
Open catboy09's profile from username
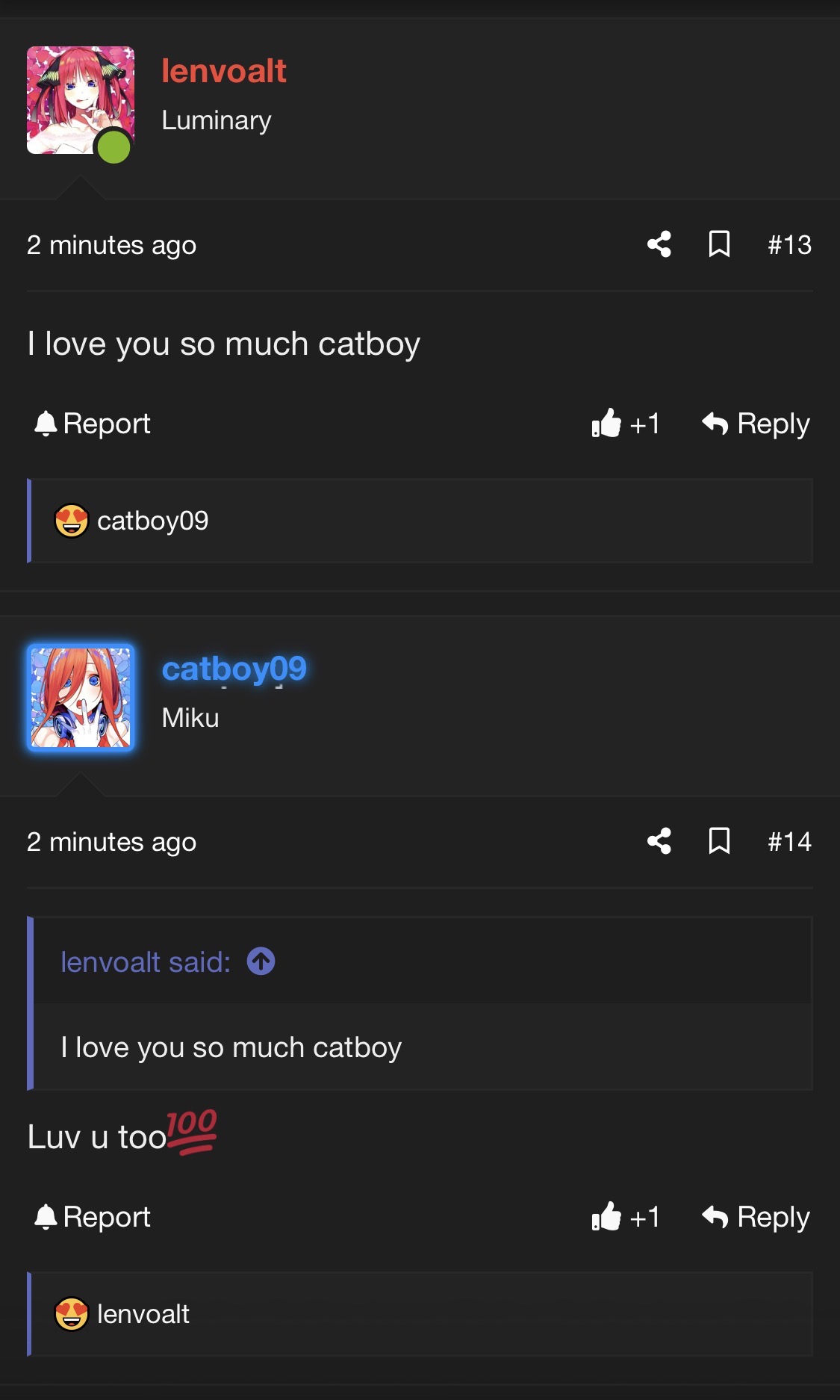(x=234, y=669)
